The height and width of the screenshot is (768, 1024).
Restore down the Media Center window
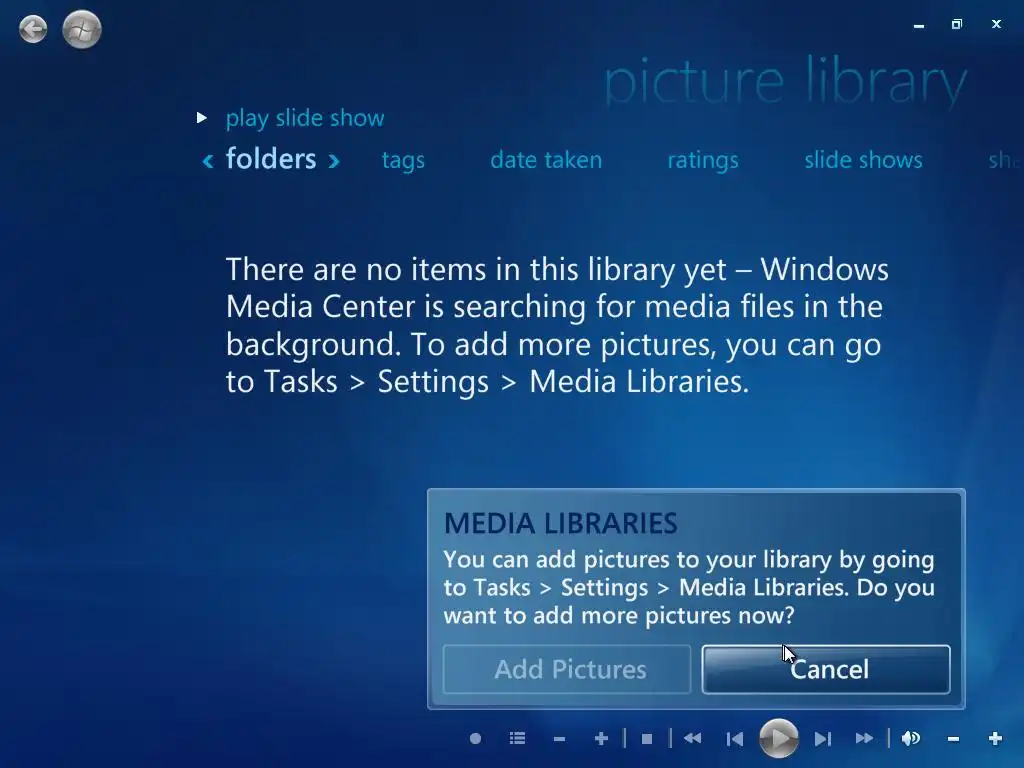tap(957, 24)
